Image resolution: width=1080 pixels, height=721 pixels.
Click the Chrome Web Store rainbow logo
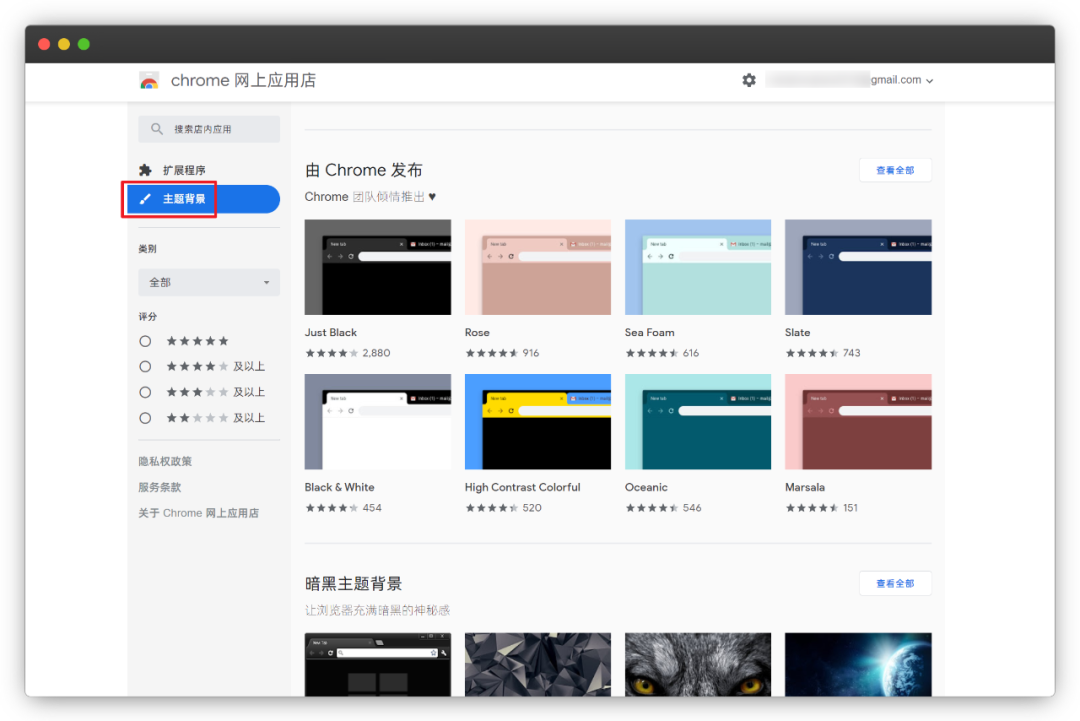pos(149,81)
